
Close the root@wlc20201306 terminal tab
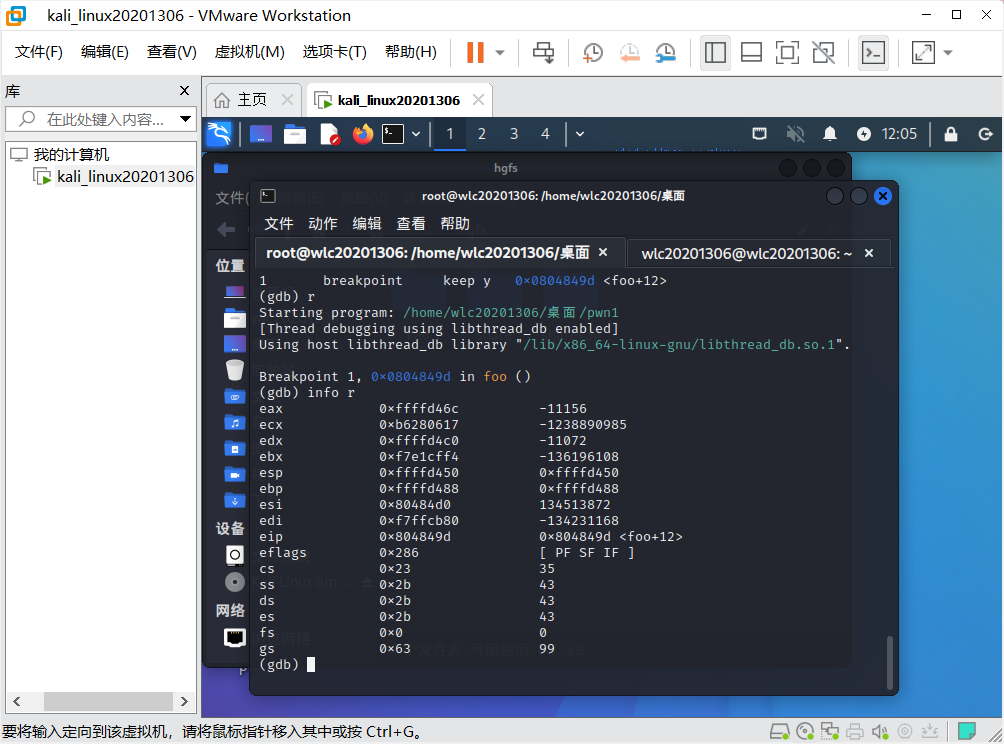[603, 253]
